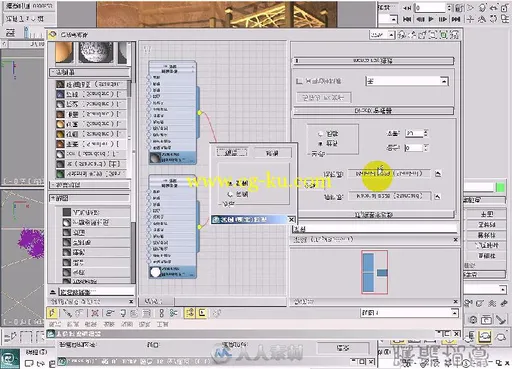
Task: Click the Next Frame playback button
Action: [443, 19]
